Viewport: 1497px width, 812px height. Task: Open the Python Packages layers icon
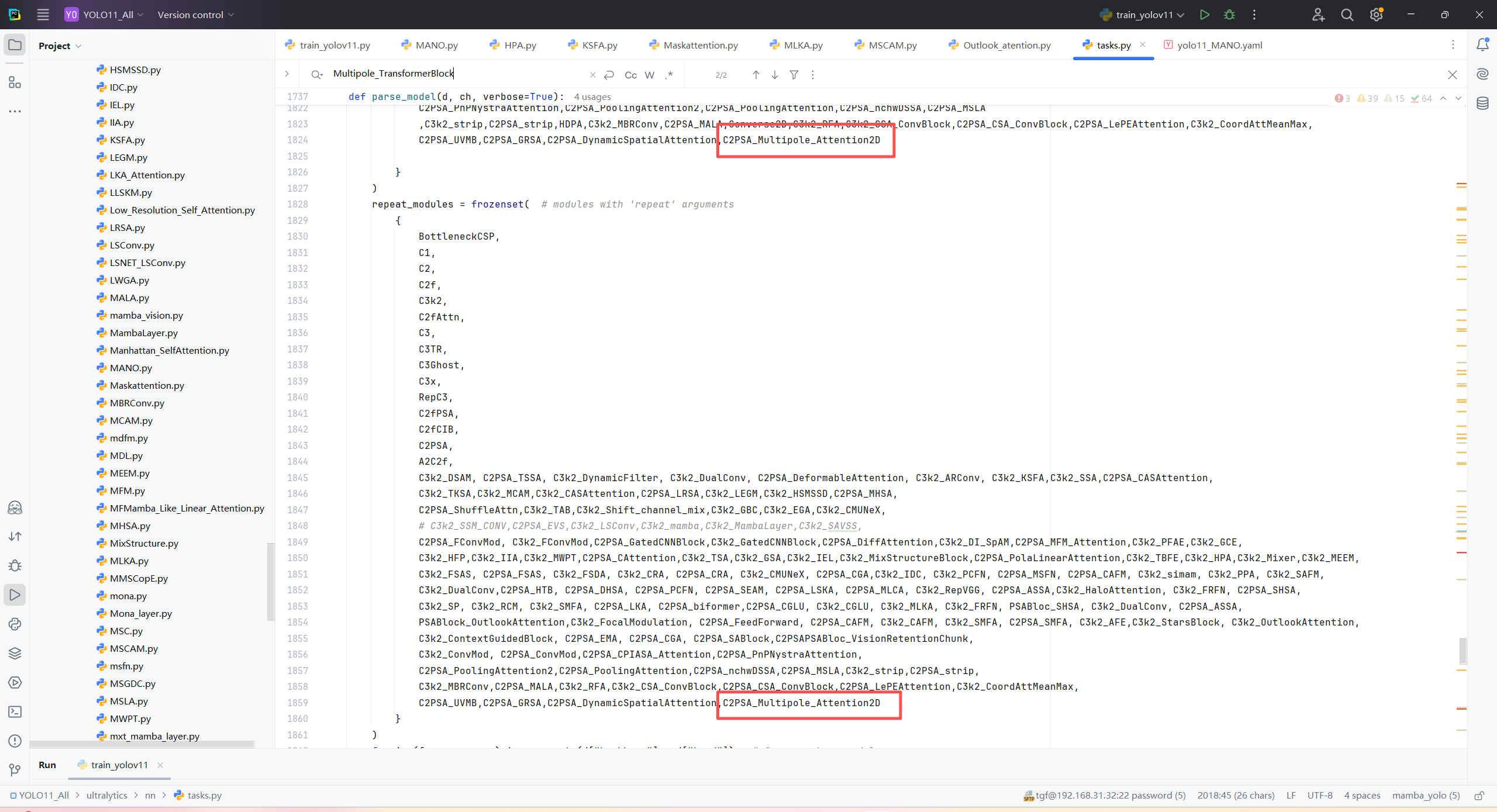(15, 653)
